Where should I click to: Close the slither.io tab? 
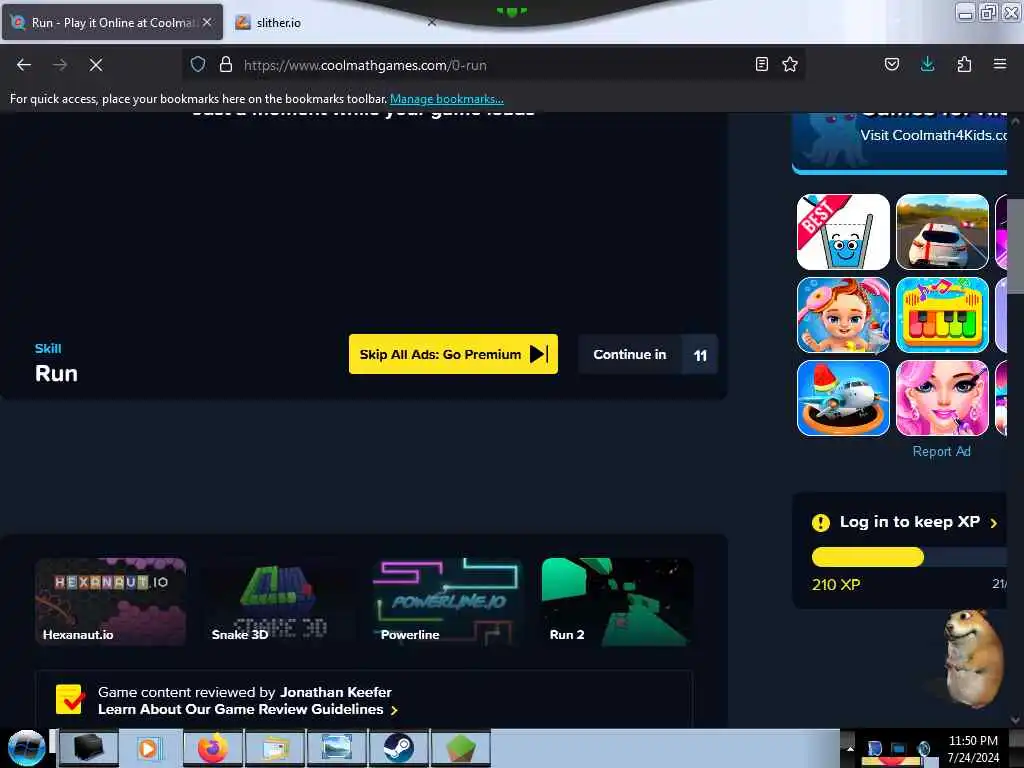(432, 22)
